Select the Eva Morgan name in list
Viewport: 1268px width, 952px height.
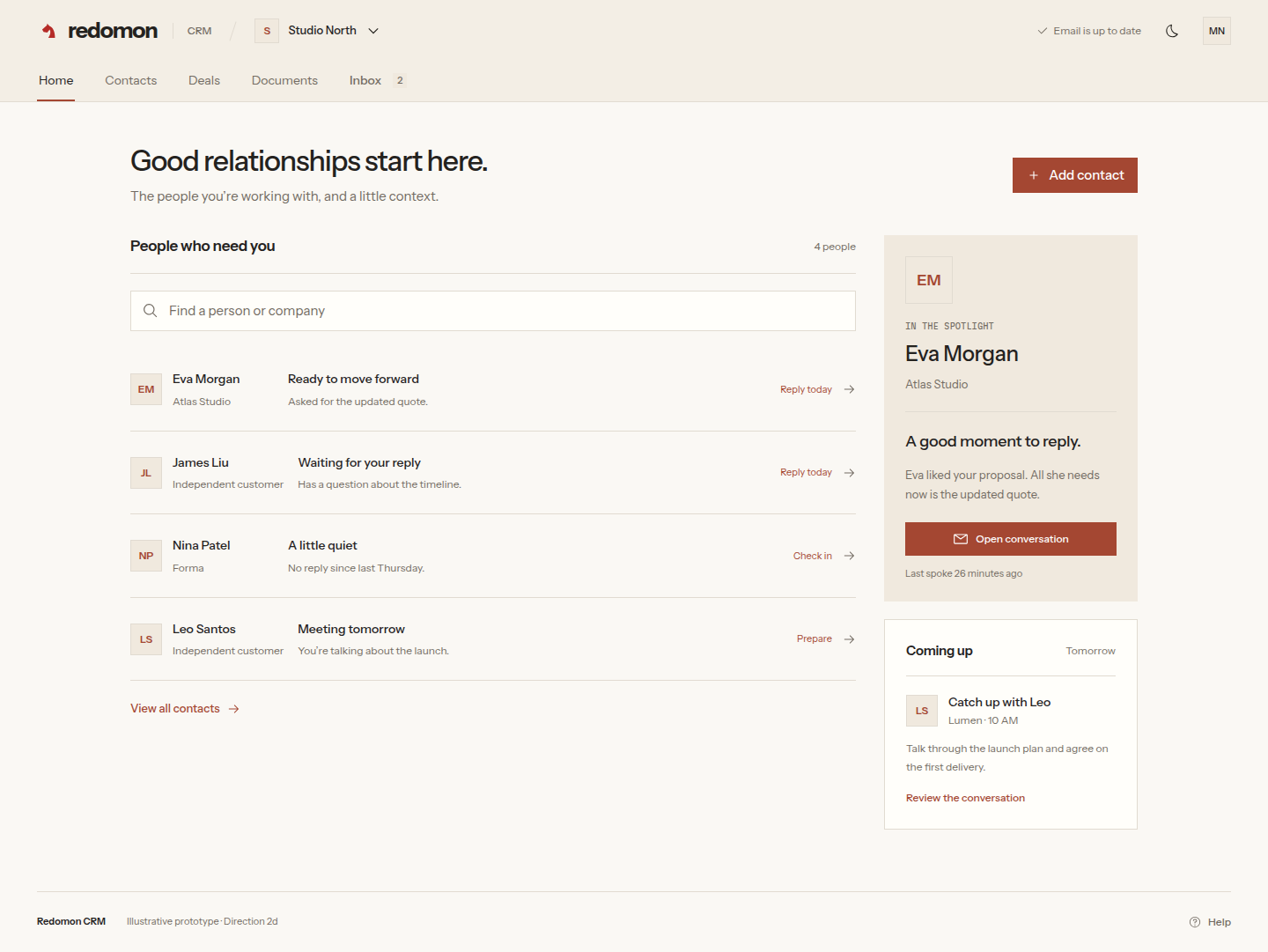pos(206,380)
